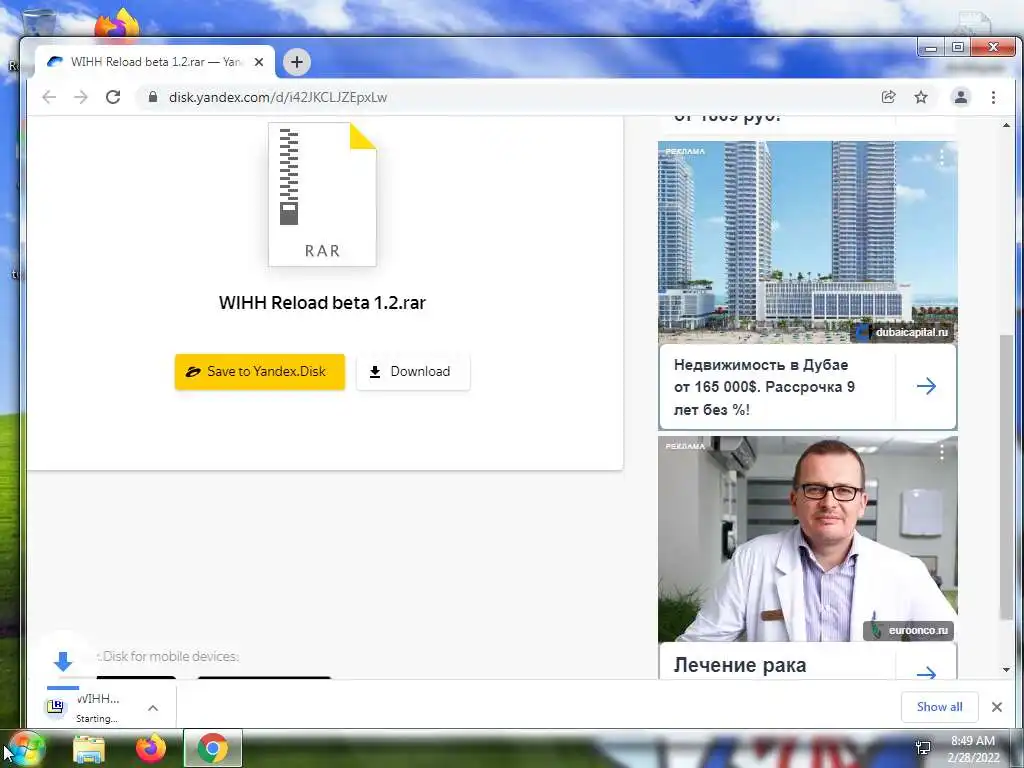Click the share page icon in address bar
This screenshot has height=768, width=1024.
(888, 97)
